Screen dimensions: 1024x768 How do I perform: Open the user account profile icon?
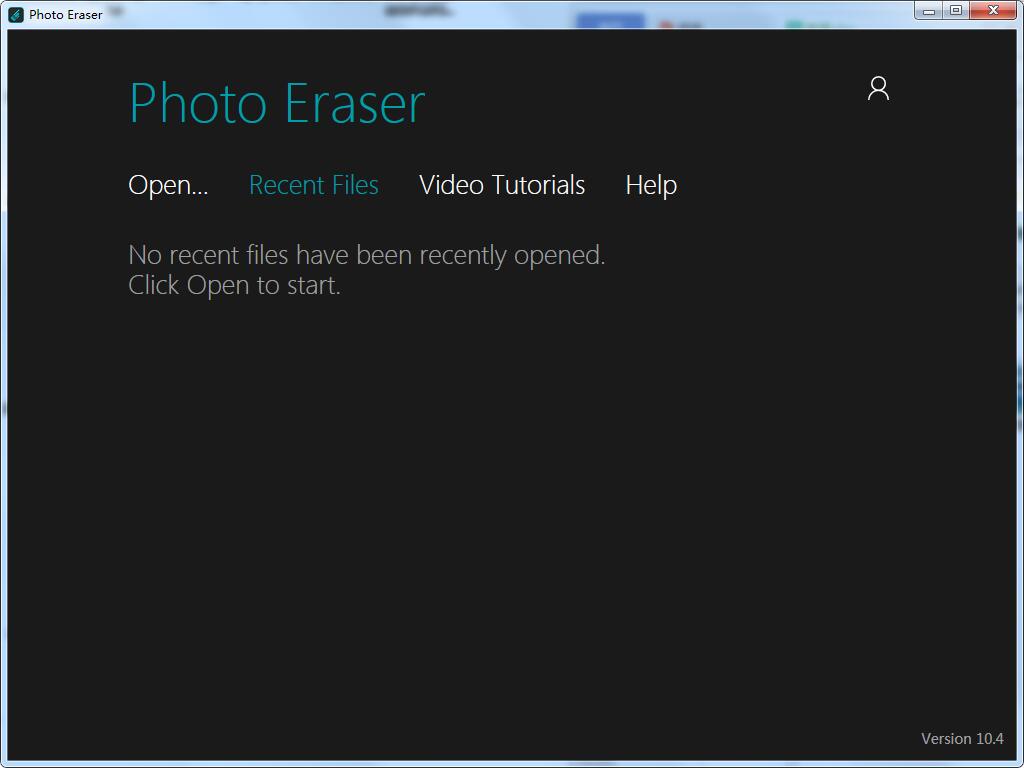878,88
